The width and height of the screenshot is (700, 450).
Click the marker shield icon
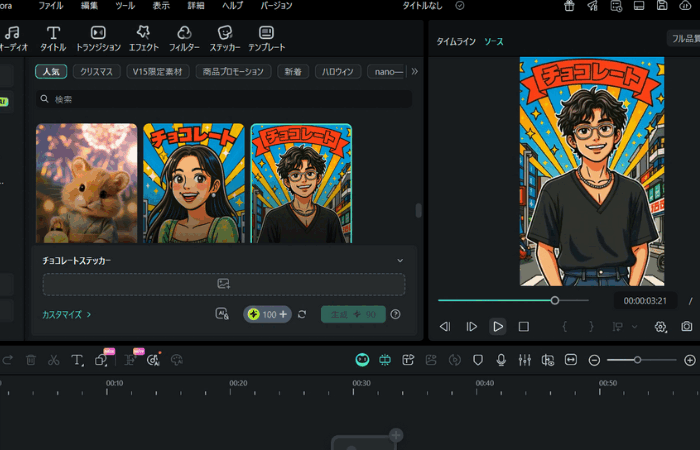[x=478, y=360]
